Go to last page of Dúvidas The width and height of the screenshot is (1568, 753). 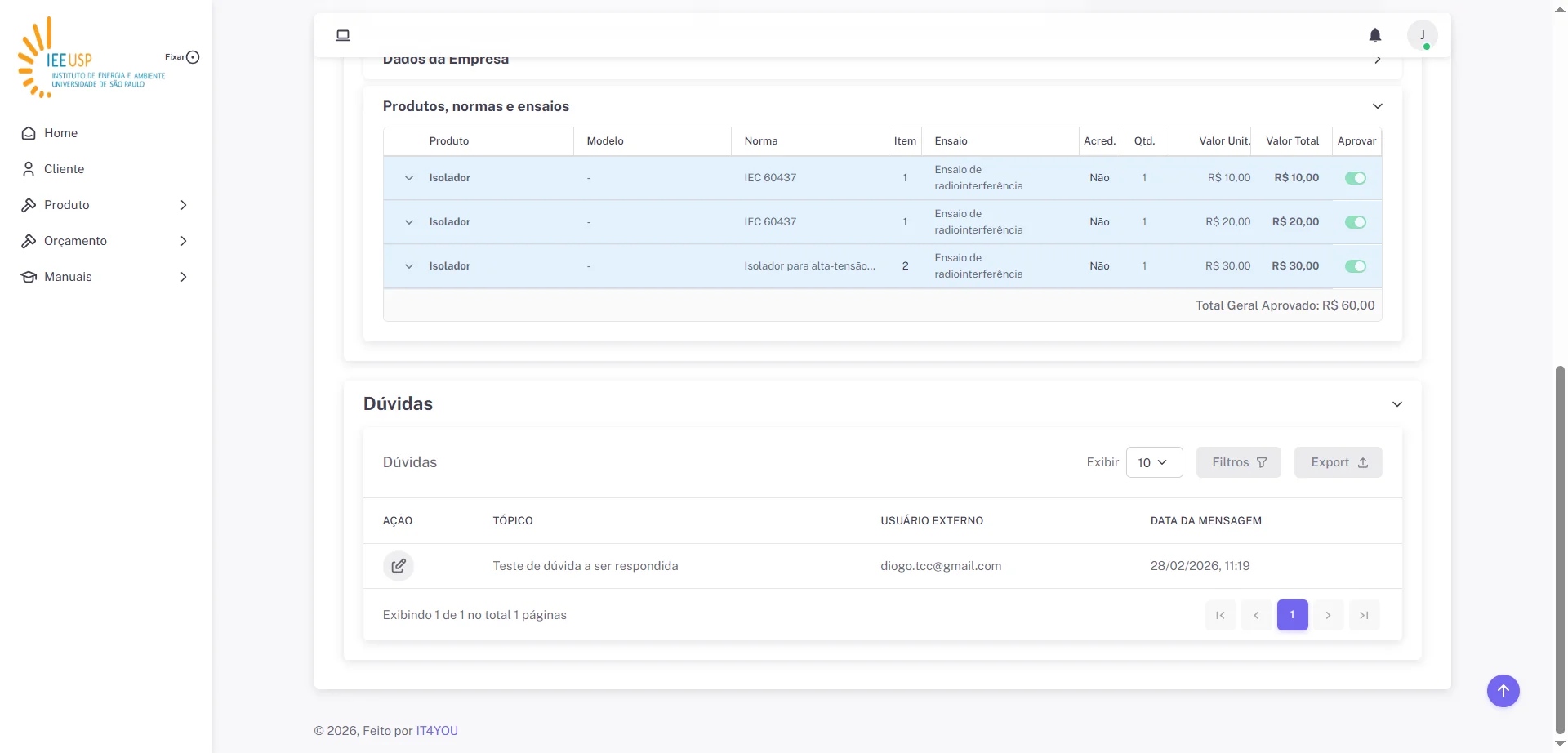tap(1364, 615)
